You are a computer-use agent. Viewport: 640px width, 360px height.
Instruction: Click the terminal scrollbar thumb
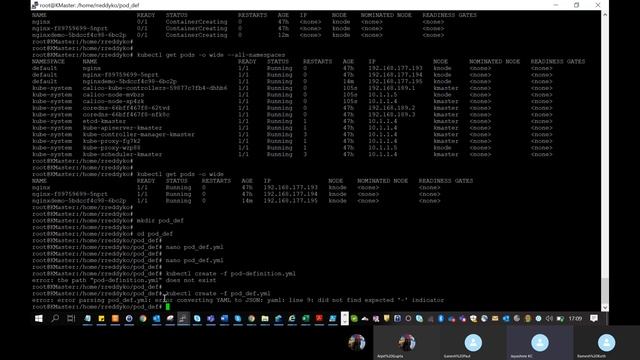(x=605, y=290)
